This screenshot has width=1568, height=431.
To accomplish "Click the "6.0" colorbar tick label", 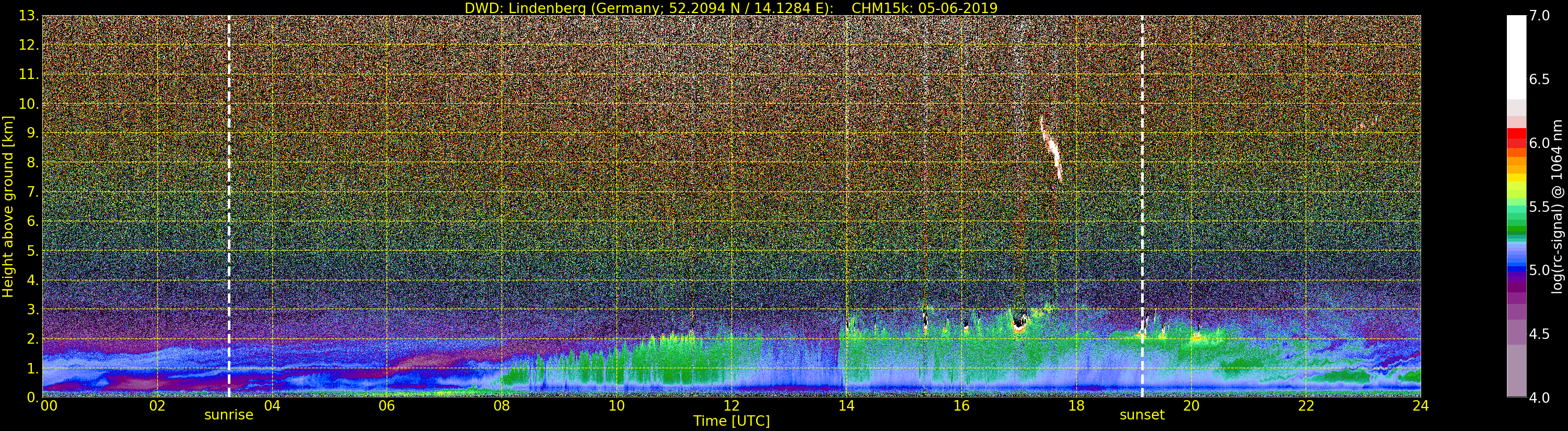I will point(1539,143).
